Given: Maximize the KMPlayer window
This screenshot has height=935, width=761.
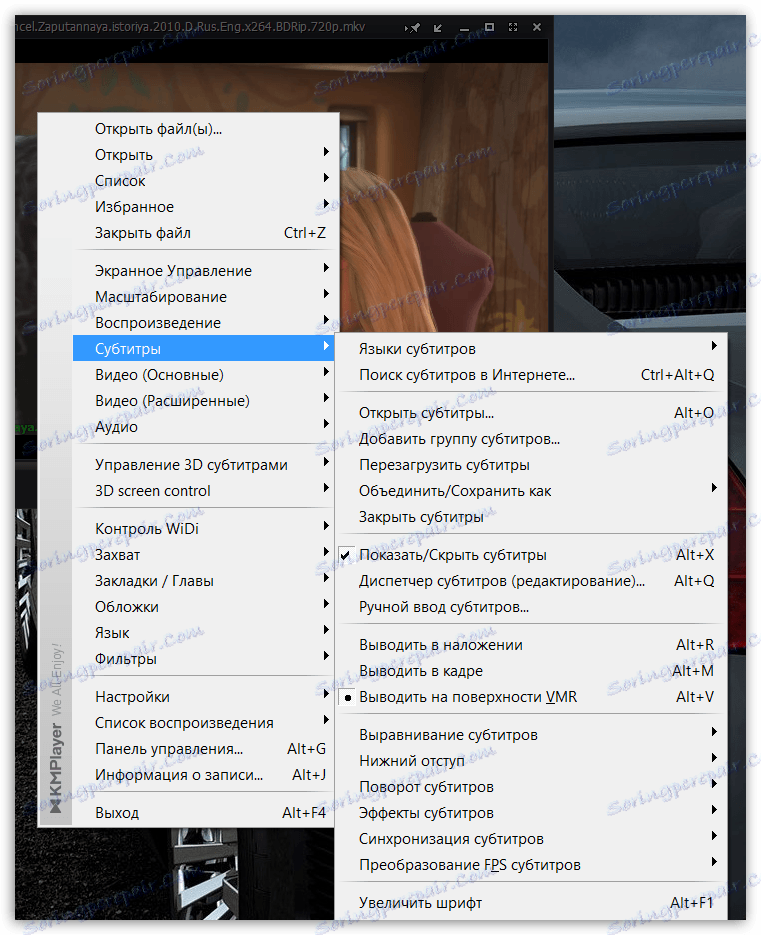Looking at the screenshot, I should 489,27.
